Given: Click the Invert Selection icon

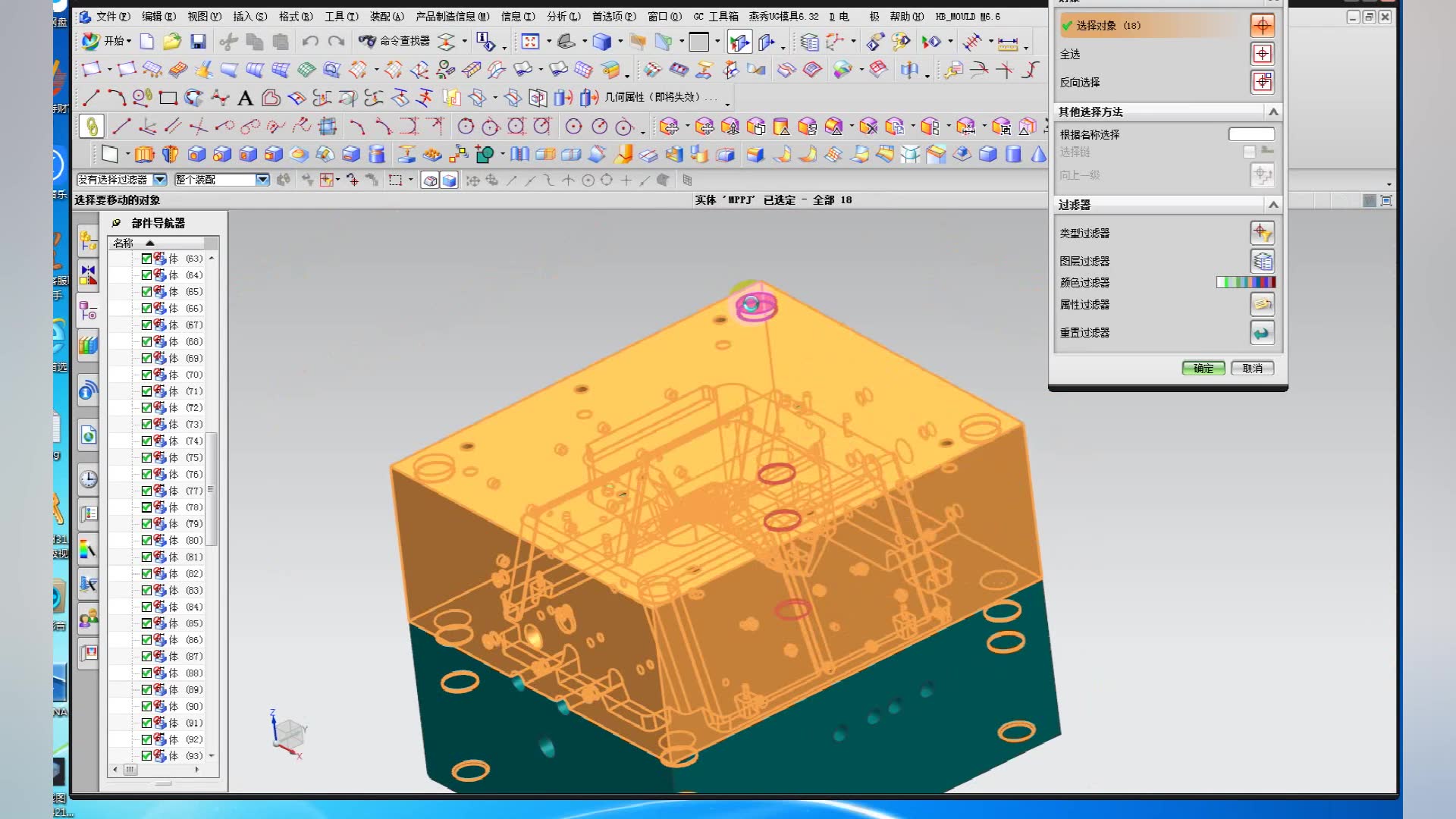Looking at the screenshot, I should pos(1262,82).
